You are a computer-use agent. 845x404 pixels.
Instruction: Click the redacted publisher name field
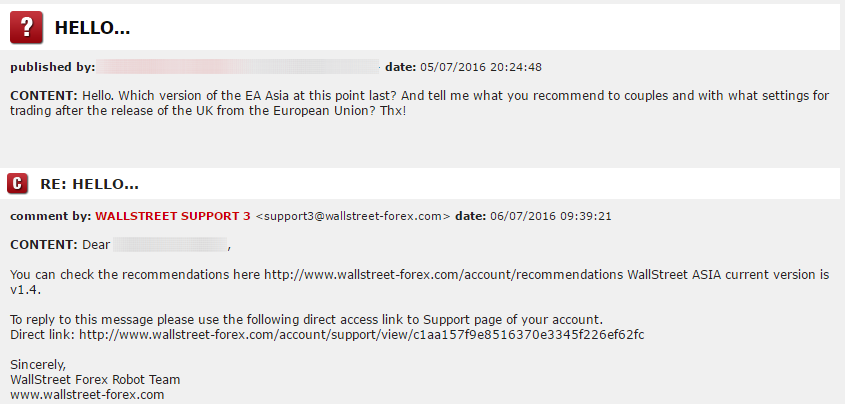pos(239,67)
